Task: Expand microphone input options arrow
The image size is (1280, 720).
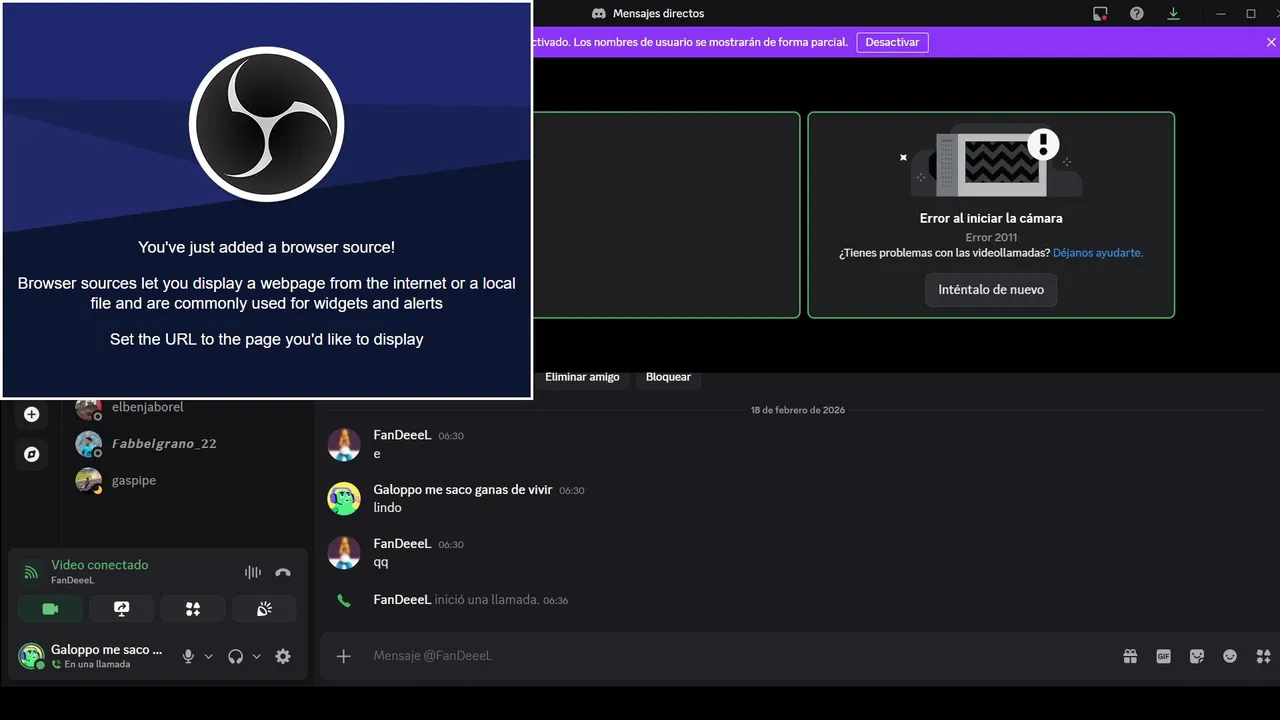Action: coord(208,656)
